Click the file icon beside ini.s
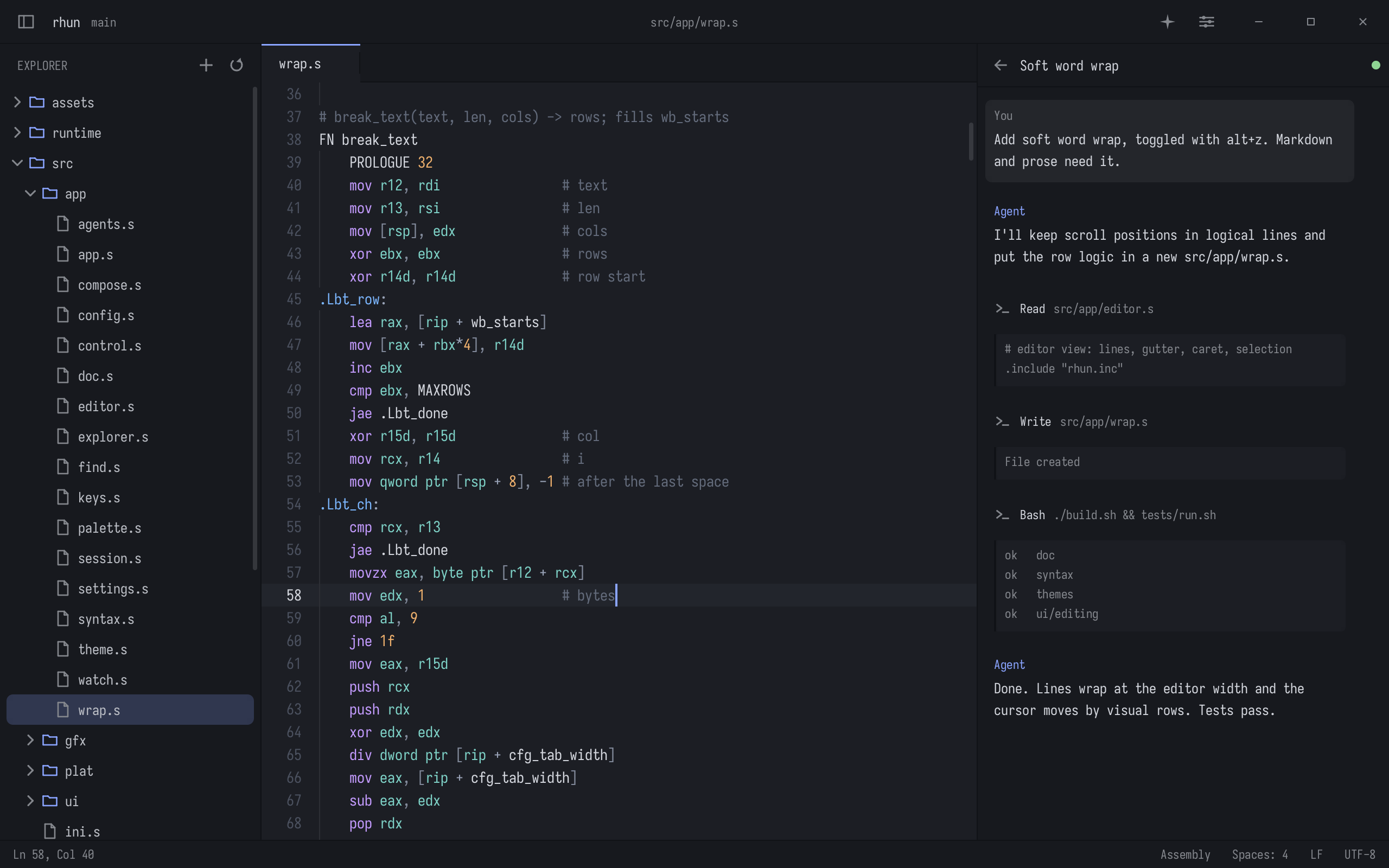Viewport: 1389px width, 868px height. coord(50,831)
